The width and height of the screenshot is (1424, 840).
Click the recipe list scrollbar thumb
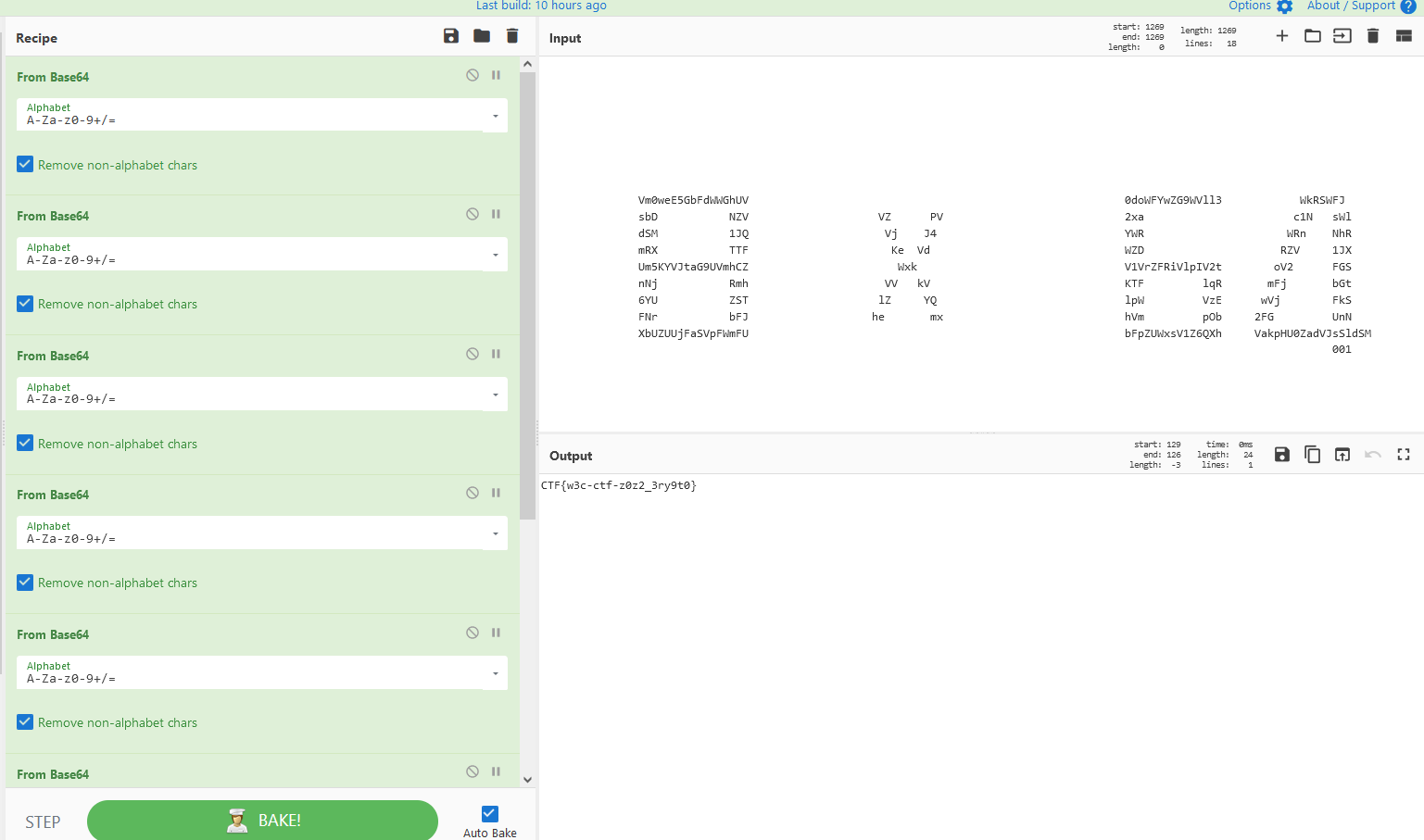tap(527, 296)
